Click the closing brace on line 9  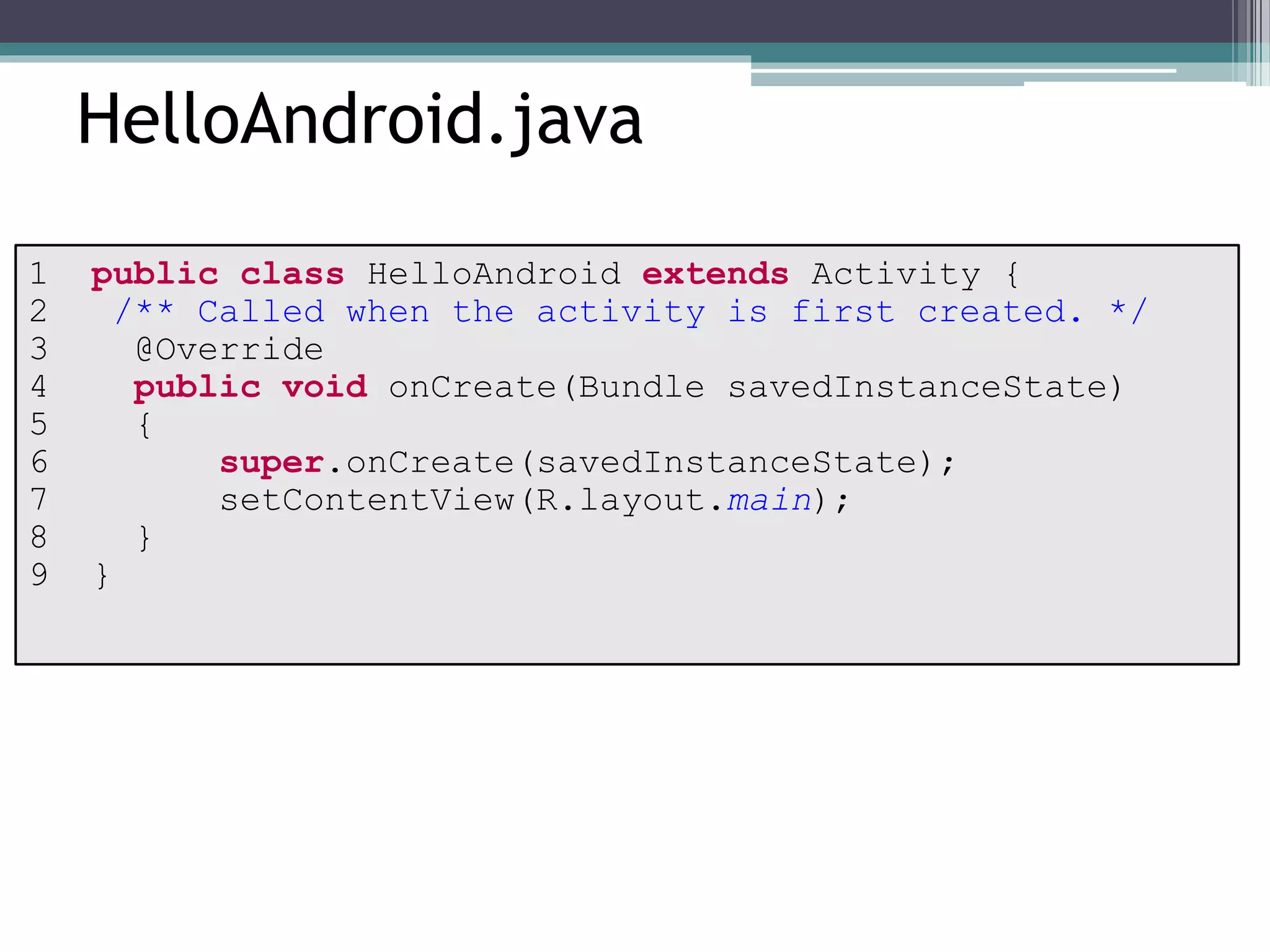(x=102, y=576)
